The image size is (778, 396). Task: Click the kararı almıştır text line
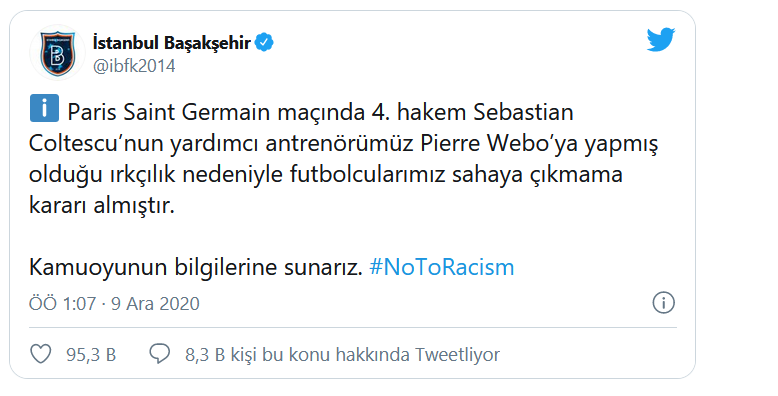tap(102, 205)
